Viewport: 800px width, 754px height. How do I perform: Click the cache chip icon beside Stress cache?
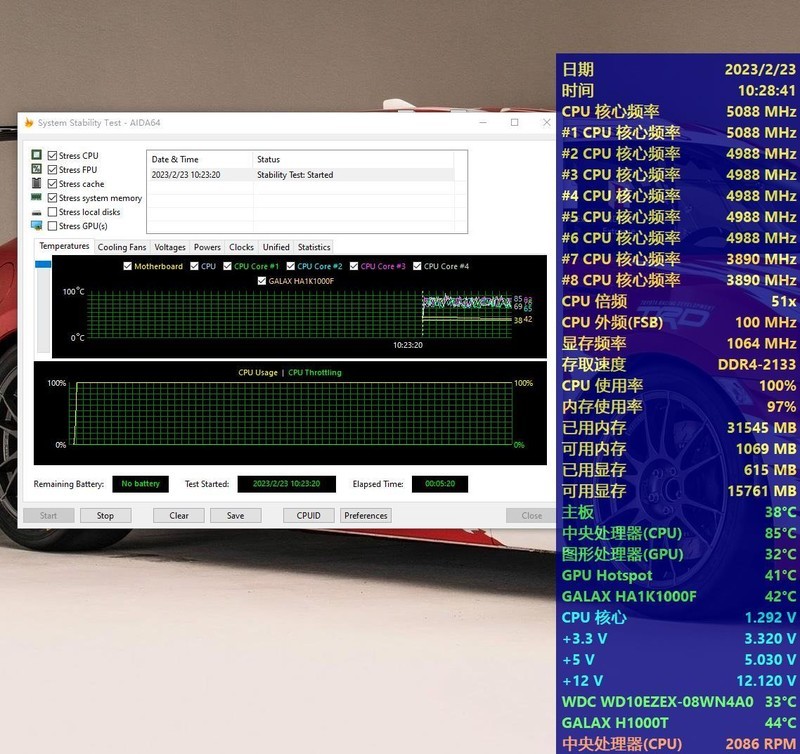[35, 184]
